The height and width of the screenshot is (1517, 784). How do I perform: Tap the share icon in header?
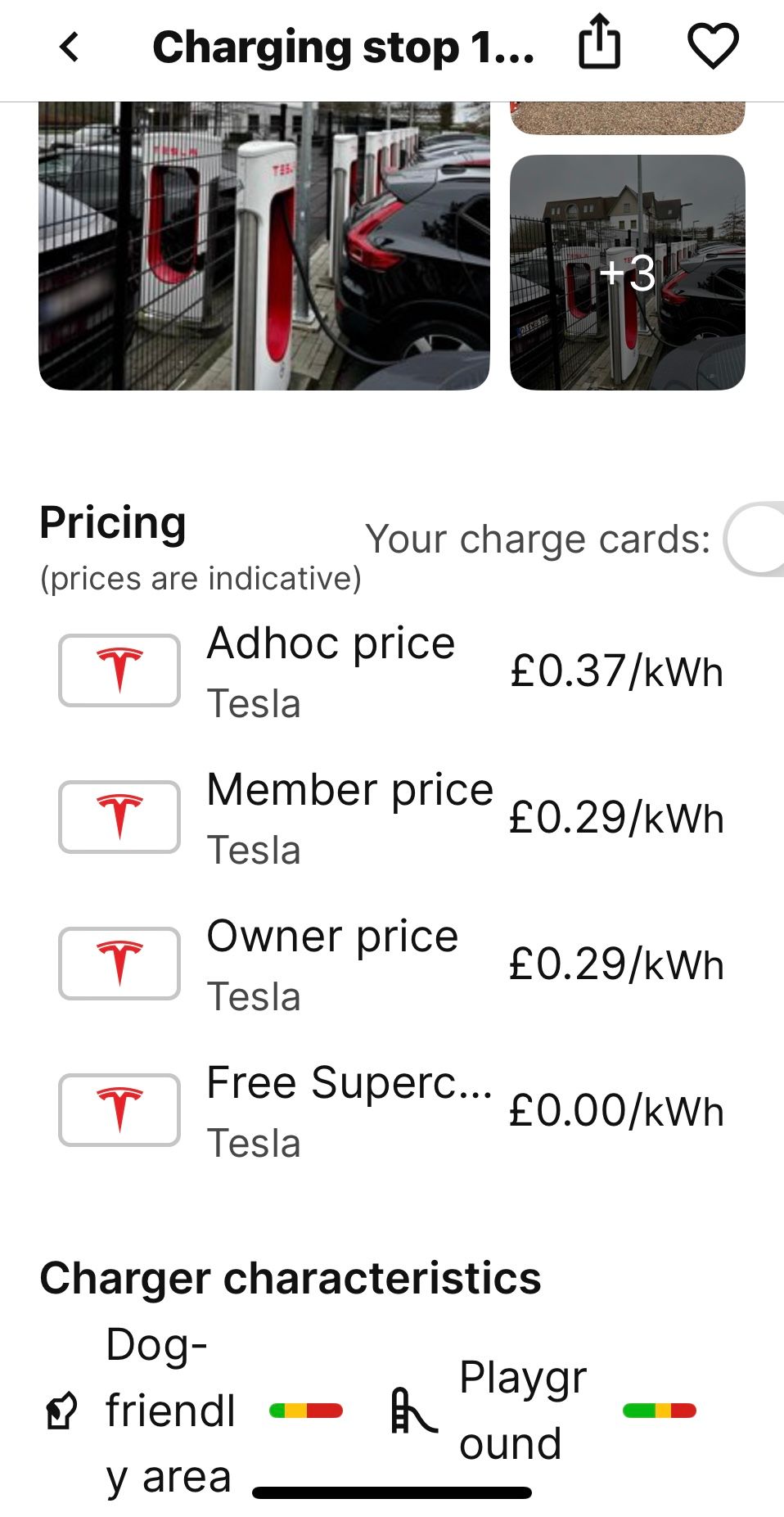(x=599, y=43)
